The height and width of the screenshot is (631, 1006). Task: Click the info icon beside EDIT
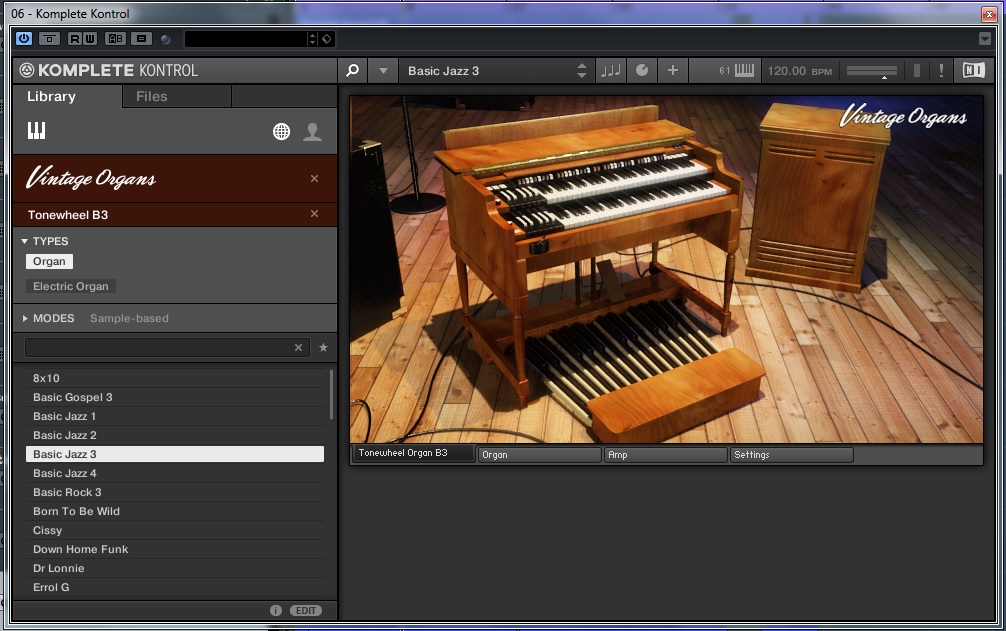[x=276, y=610]
